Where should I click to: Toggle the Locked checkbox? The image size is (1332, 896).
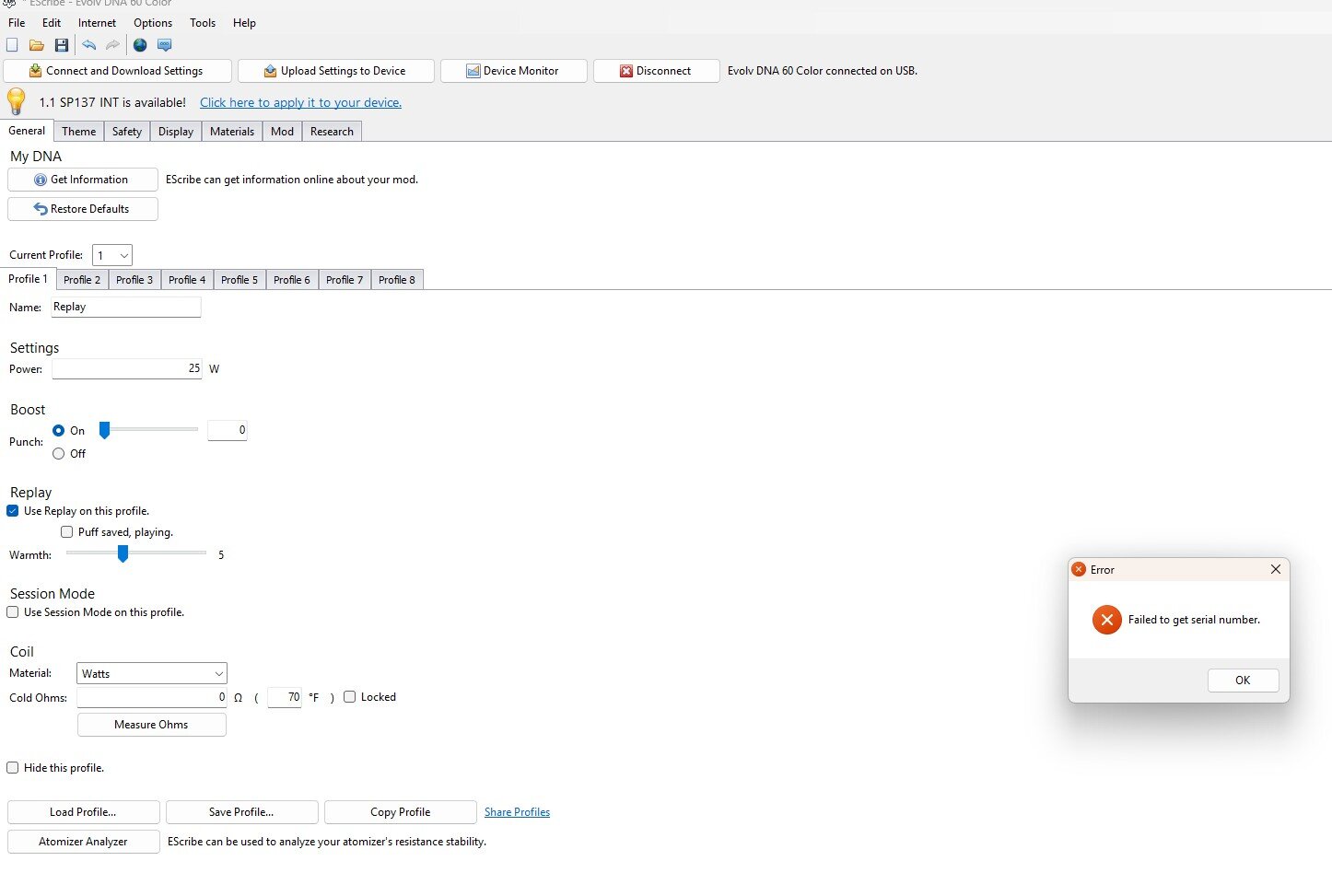(x=349, y=697)
